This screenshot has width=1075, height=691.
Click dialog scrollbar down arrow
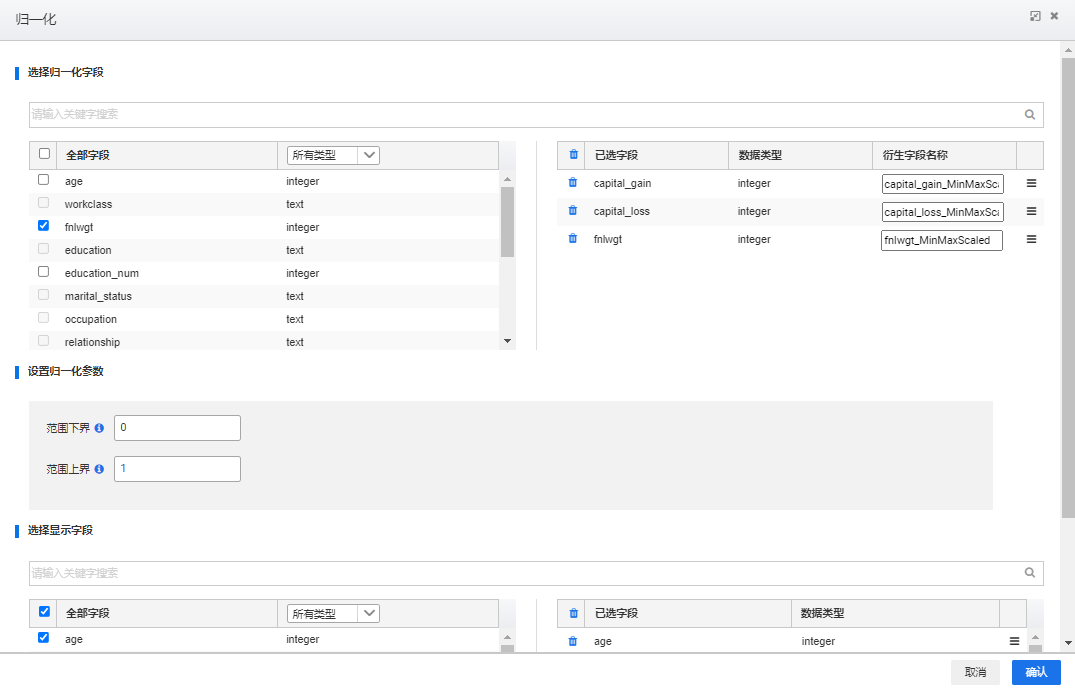1068,643
